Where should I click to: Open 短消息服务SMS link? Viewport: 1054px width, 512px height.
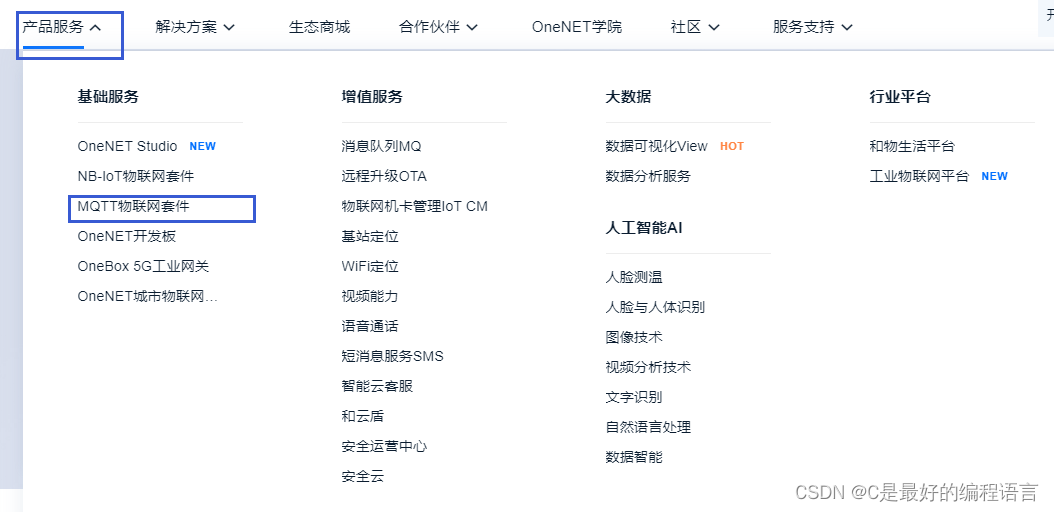(x=393, y=356)
